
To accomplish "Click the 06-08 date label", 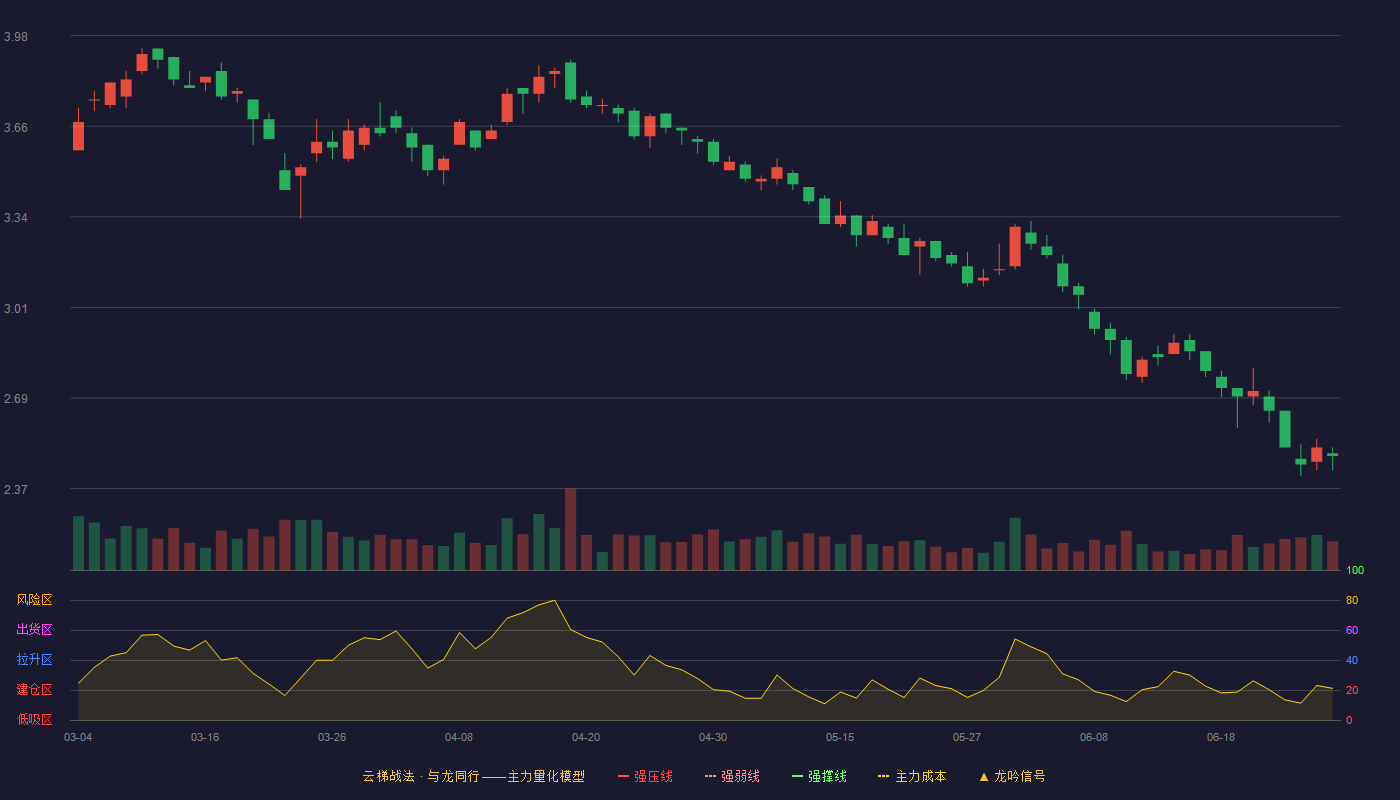I will [1094, 737].
